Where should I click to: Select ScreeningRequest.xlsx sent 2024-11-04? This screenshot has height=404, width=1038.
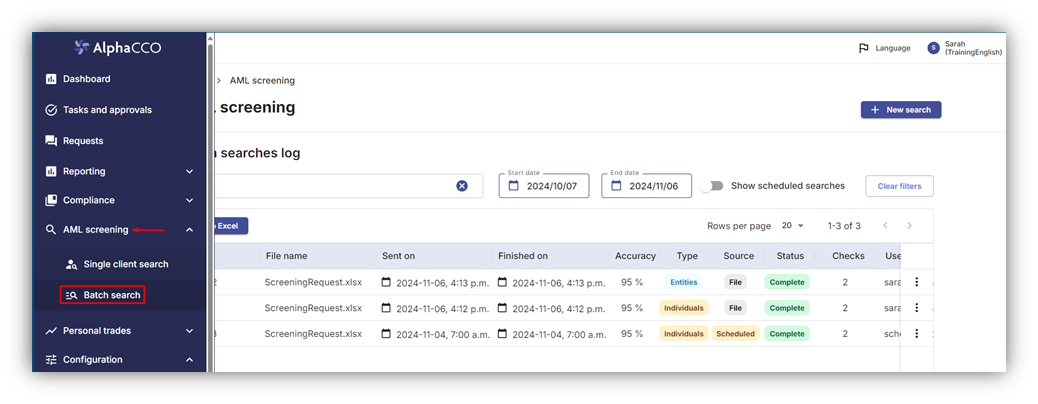tap(313, 334)
